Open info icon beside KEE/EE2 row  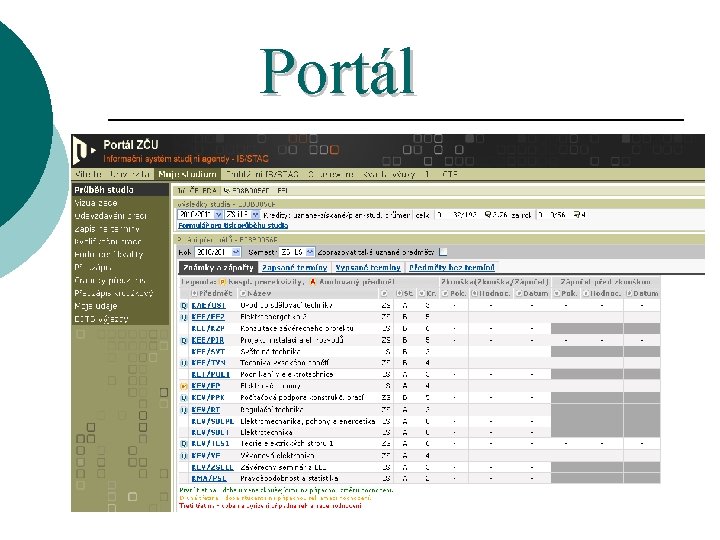click(x=184, y=317)
